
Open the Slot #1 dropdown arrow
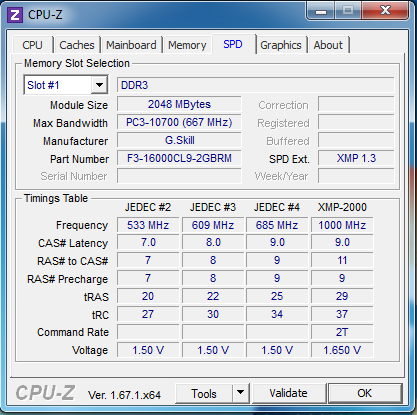click(99, 85)
